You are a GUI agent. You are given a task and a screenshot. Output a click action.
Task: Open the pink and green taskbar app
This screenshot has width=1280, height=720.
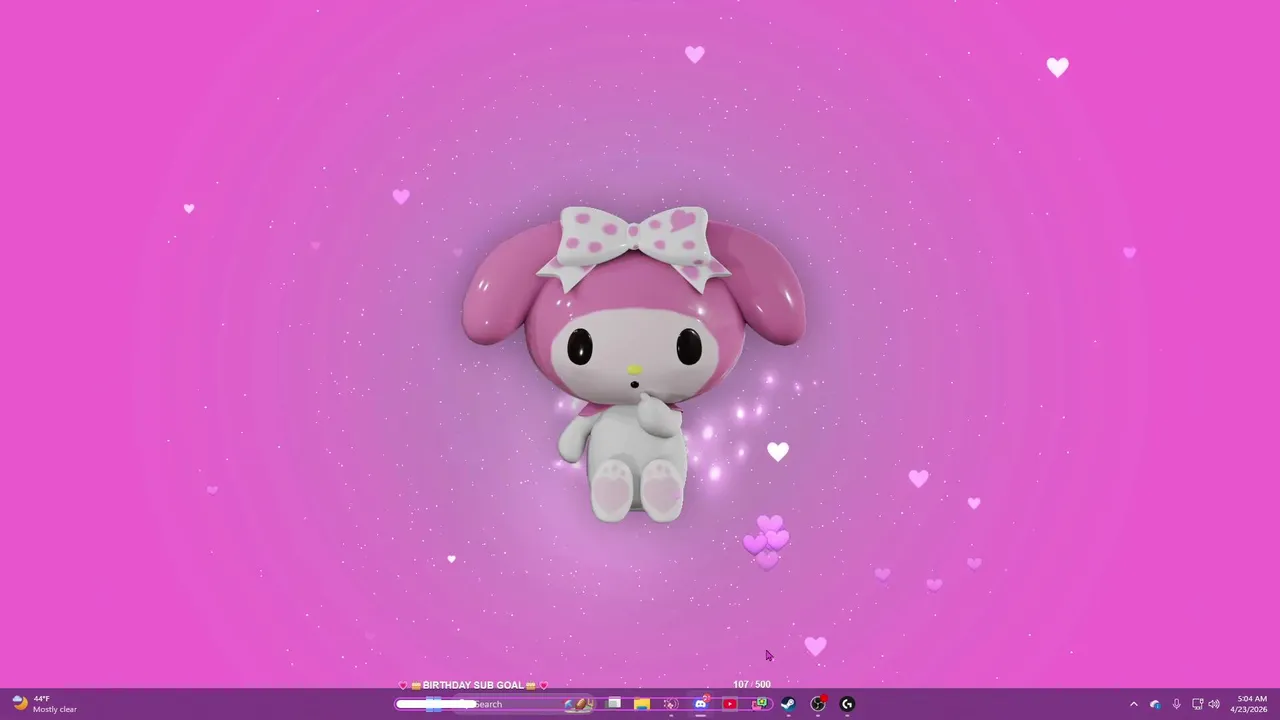(x=761, y=704)
